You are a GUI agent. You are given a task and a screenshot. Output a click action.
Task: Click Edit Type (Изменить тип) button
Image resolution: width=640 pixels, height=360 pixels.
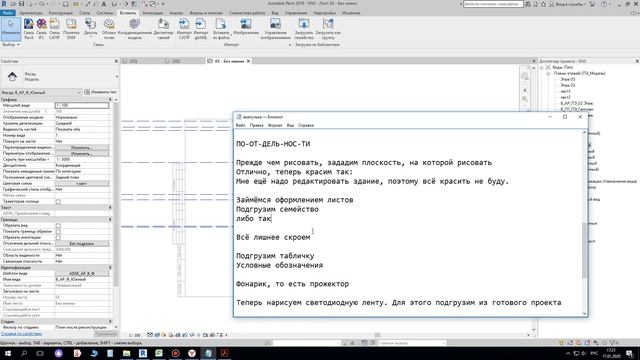[x=100, y=92]
